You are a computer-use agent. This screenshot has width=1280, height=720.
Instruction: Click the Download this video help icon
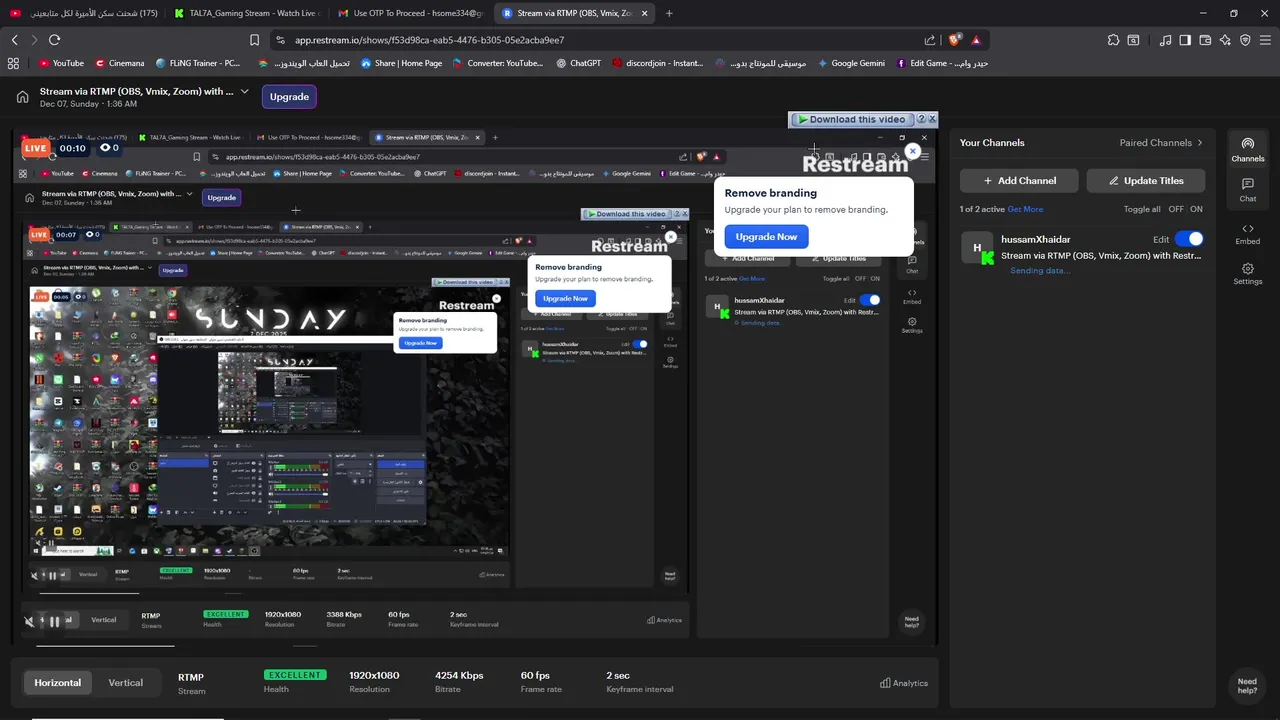click(x=922, y=119)
